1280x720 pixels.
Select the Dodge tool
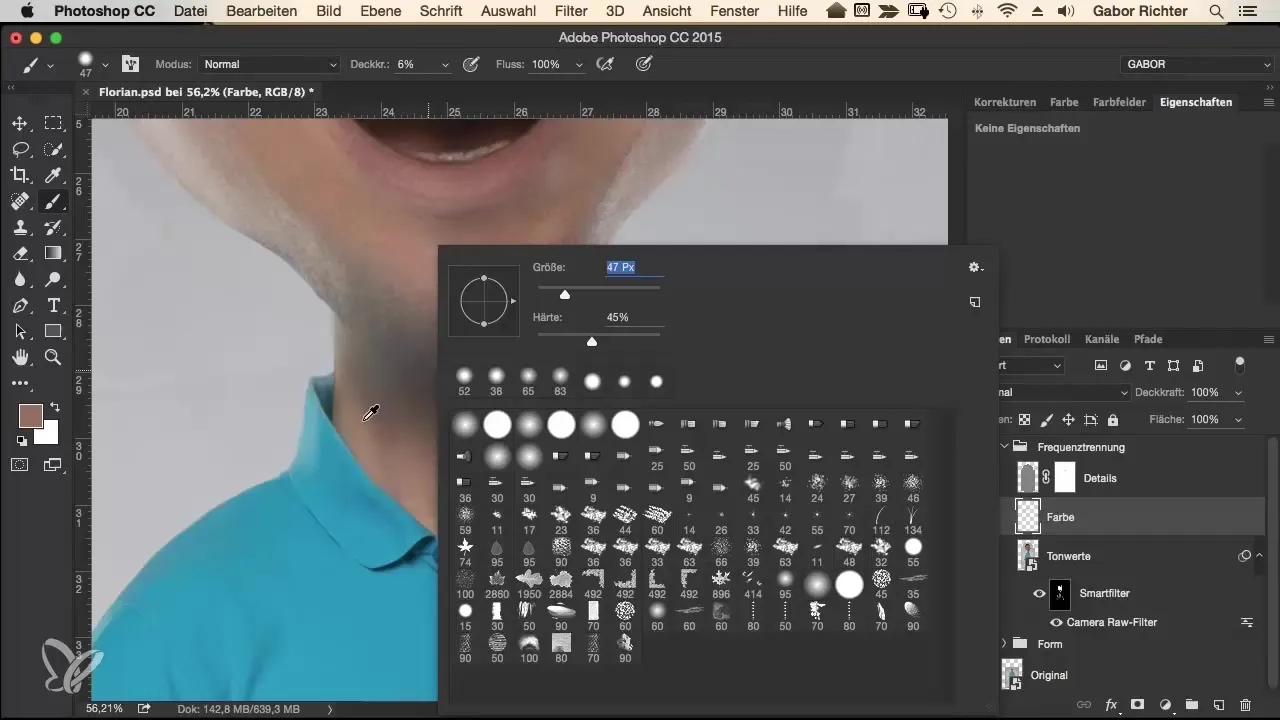pos(53,279)
